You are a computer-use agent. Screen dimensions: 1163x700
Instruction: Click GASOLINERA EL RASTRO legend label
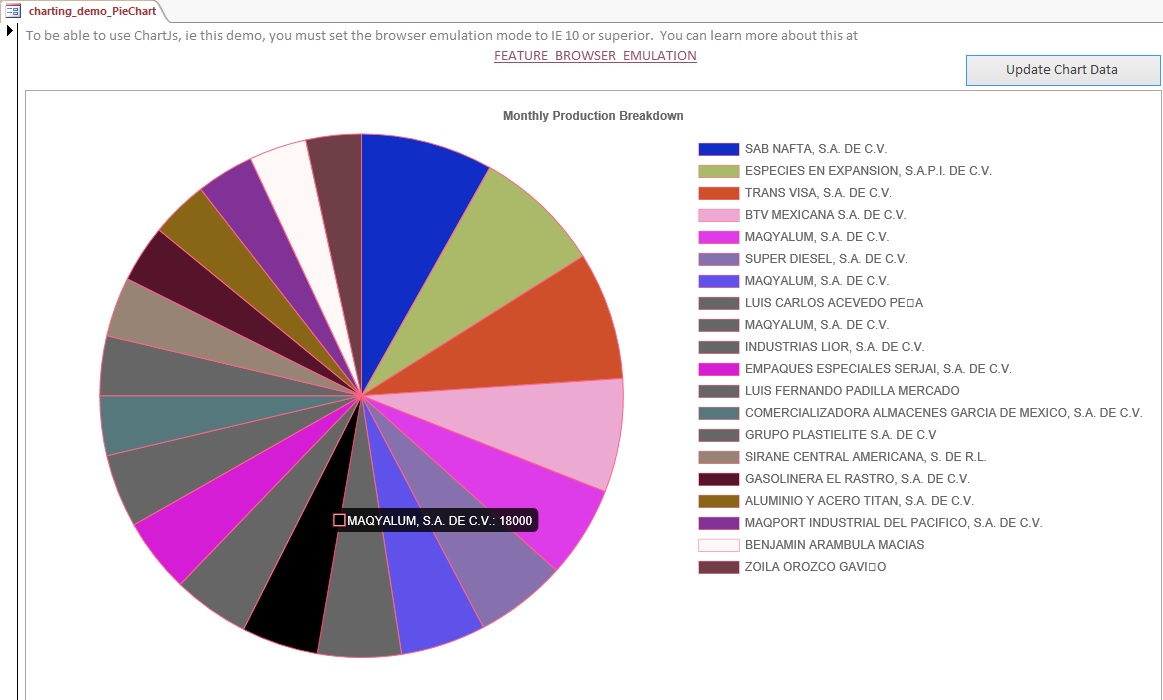(x=857, y=479)
